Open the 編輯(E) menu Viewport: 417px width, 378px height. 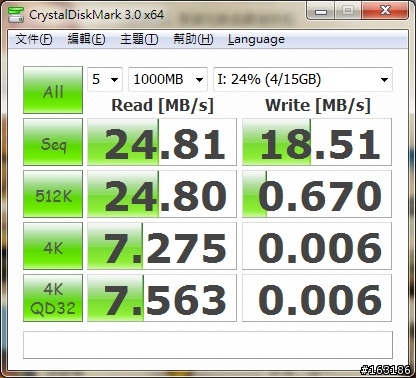86,39
